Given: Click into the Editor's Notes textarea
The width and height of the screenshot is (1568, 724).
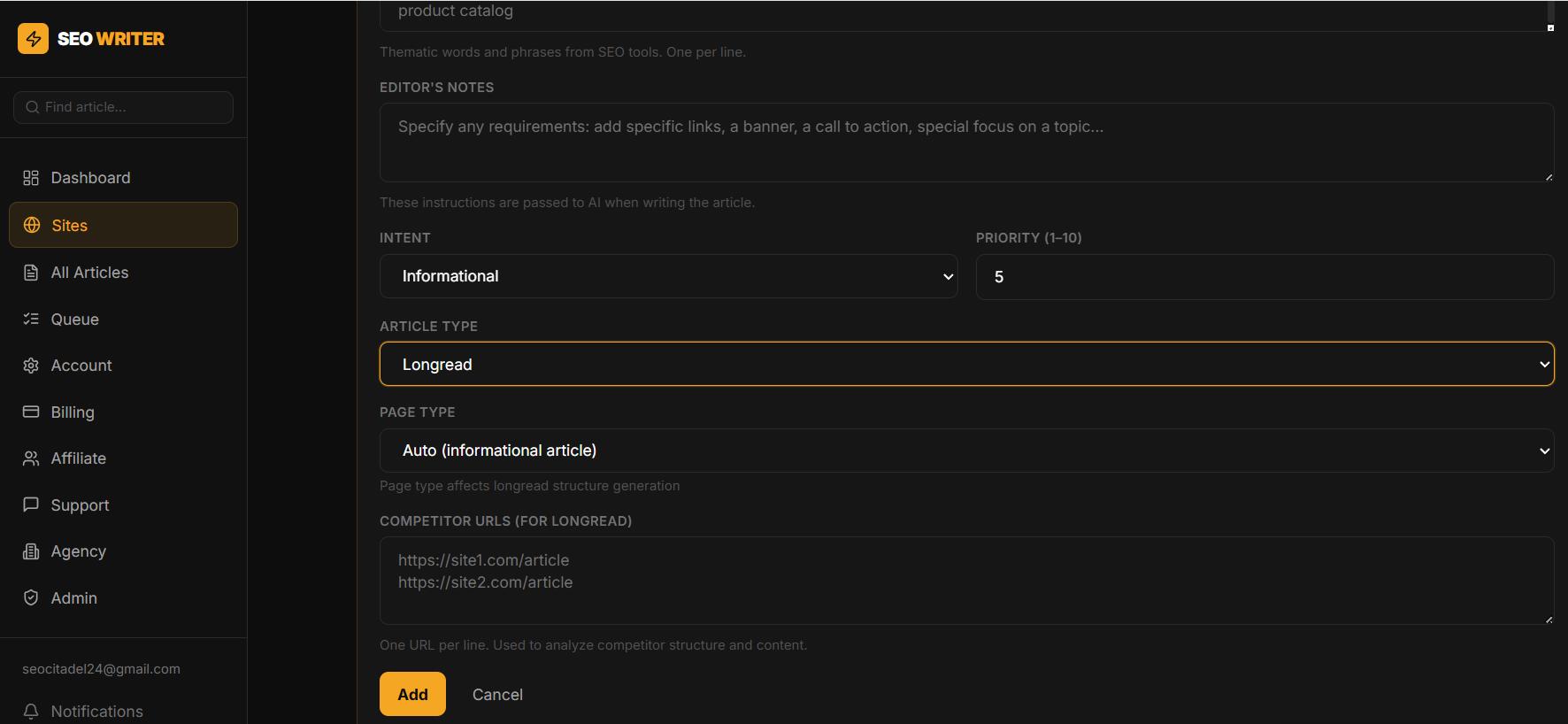Looking at the screenshot, I should (966, 142).
